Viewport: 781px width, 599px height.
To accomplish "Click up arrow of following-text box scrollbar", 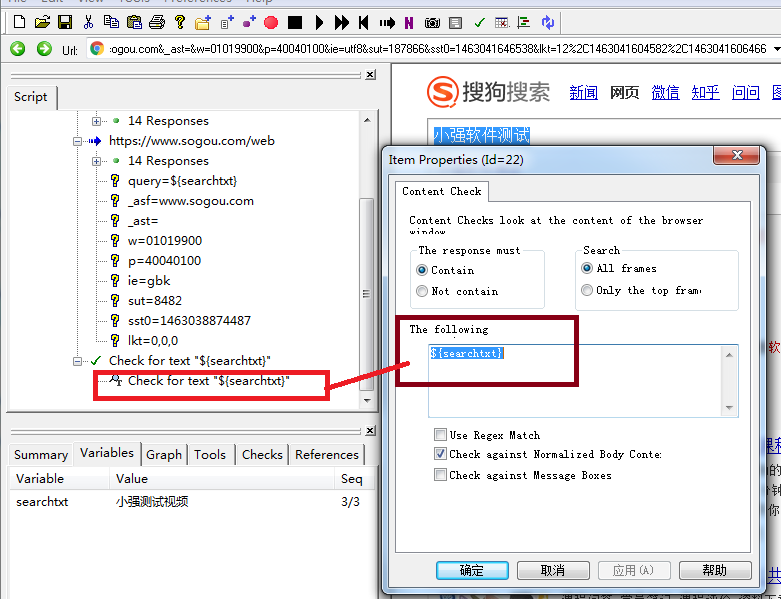I will click(x=729, y=355).
